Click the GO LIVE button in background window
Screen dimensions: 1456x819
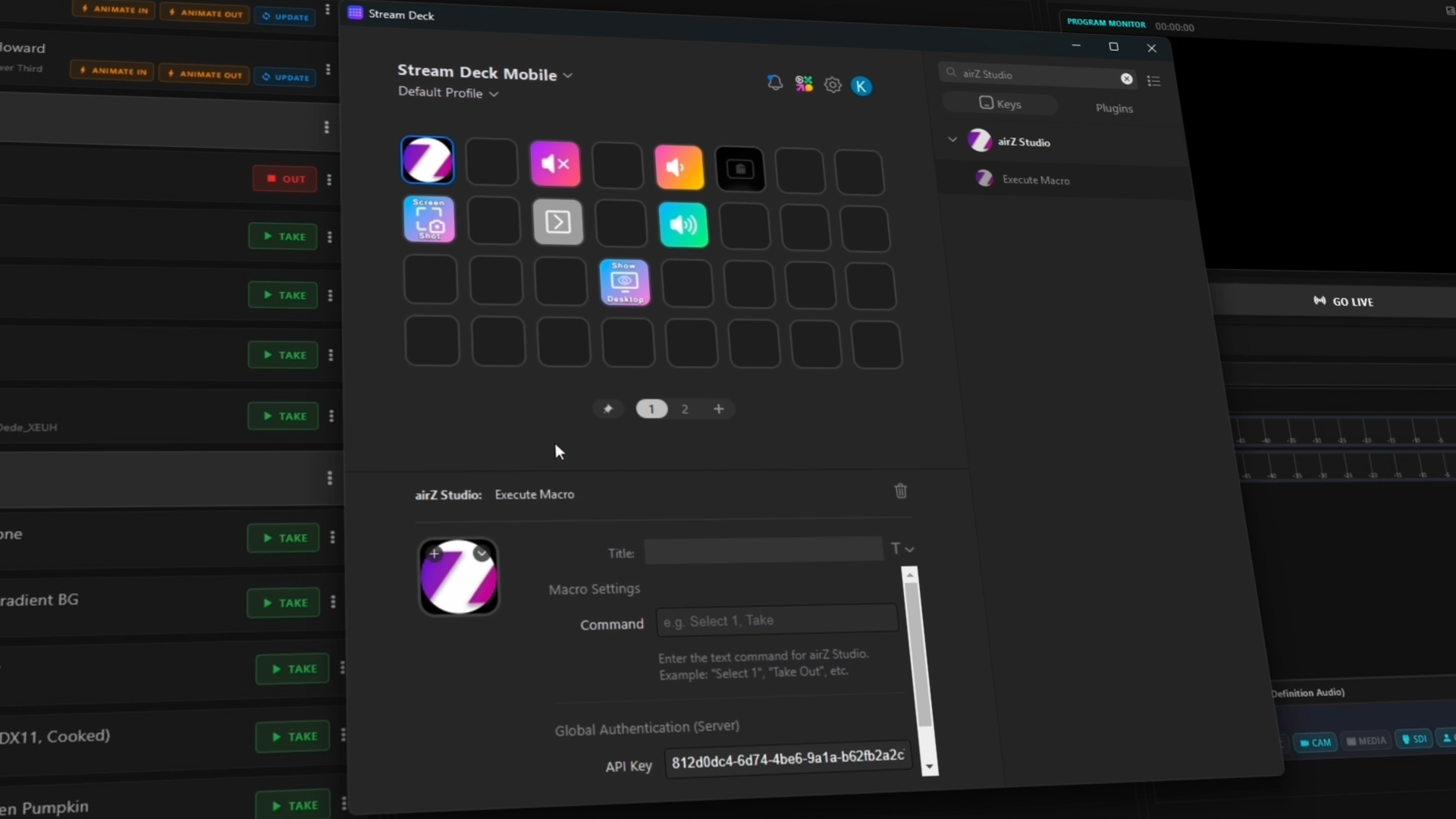[x=1343, y=302]
